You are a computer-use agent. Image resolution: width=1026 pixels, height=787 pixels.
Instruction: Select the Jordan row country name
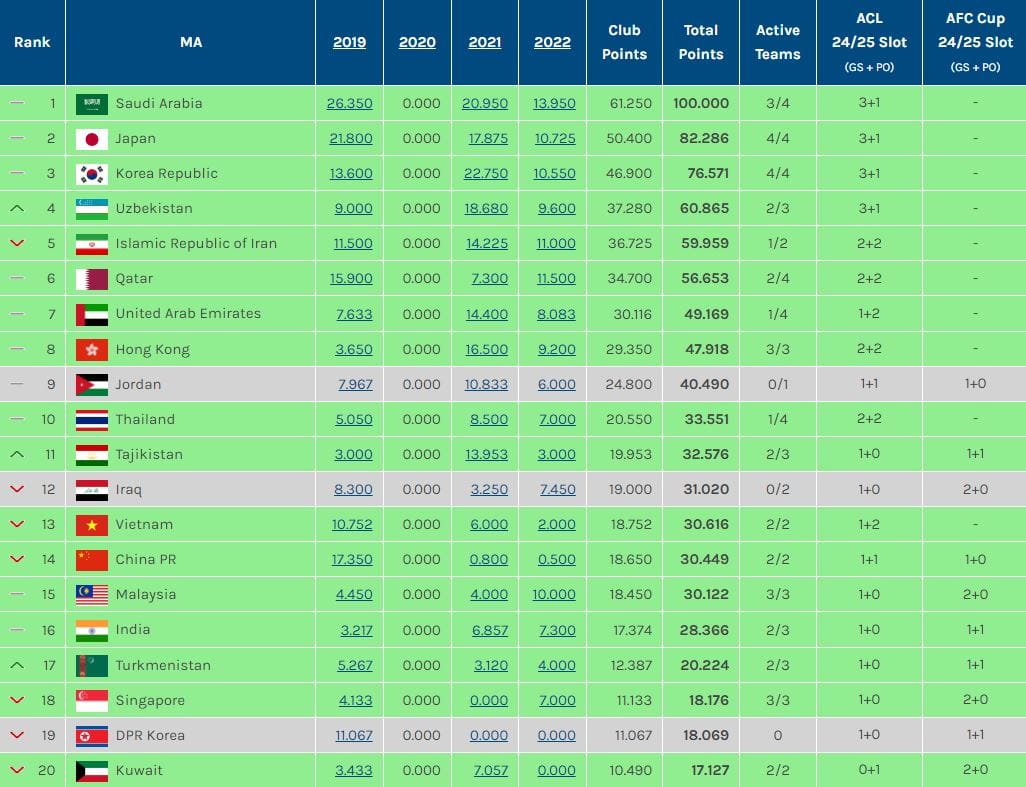click(138, 385)
